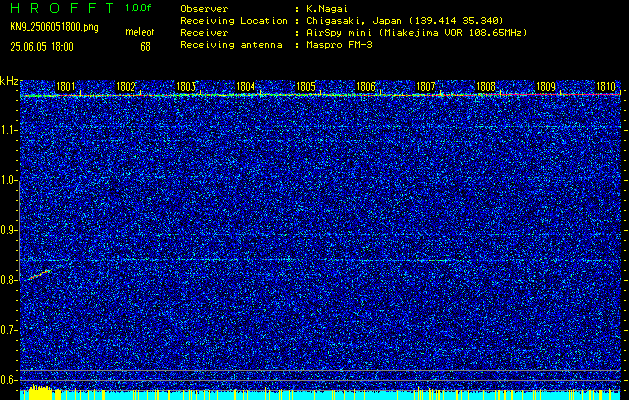Screen dimensions: 629x400
Task: Click the 1803 time marker
Action: pyautogui.click(x=186, y=87)
